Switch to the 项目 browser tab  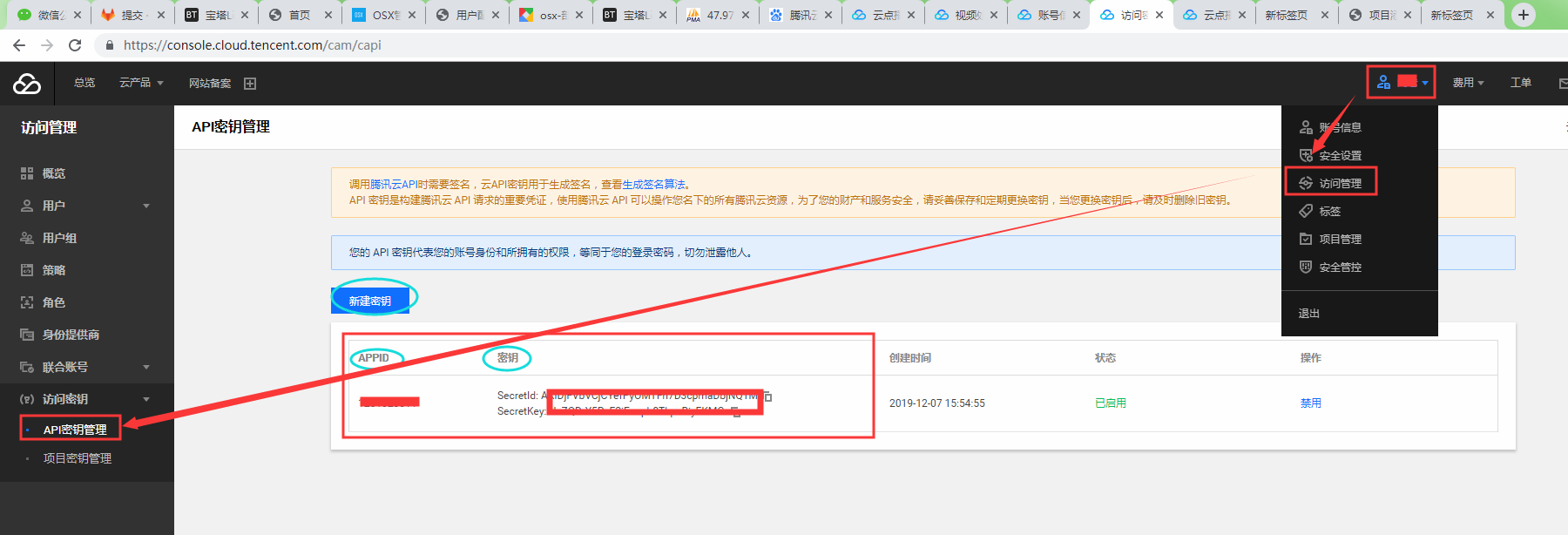pos(1381,15)
